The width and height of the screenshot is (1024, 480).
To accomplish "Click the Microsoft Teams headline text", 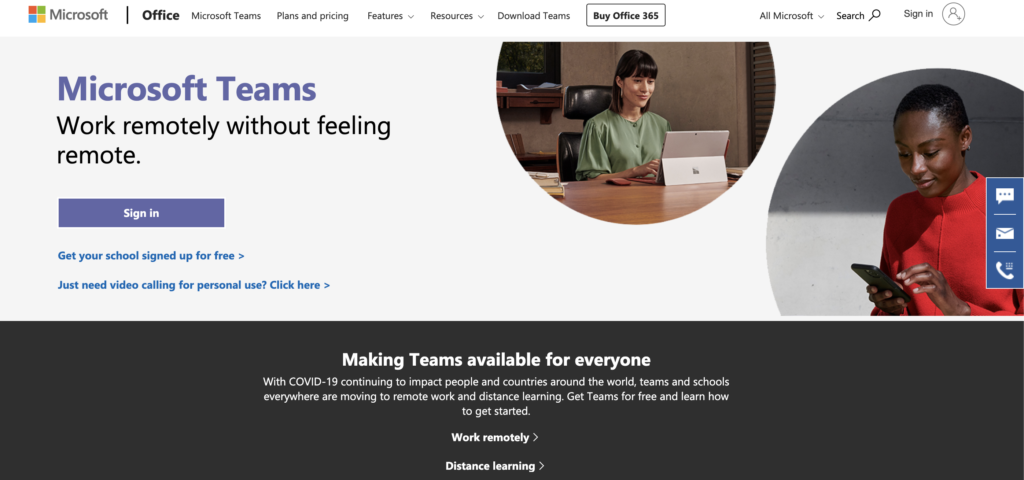I will pyautogui.click(x=187, y=89).
